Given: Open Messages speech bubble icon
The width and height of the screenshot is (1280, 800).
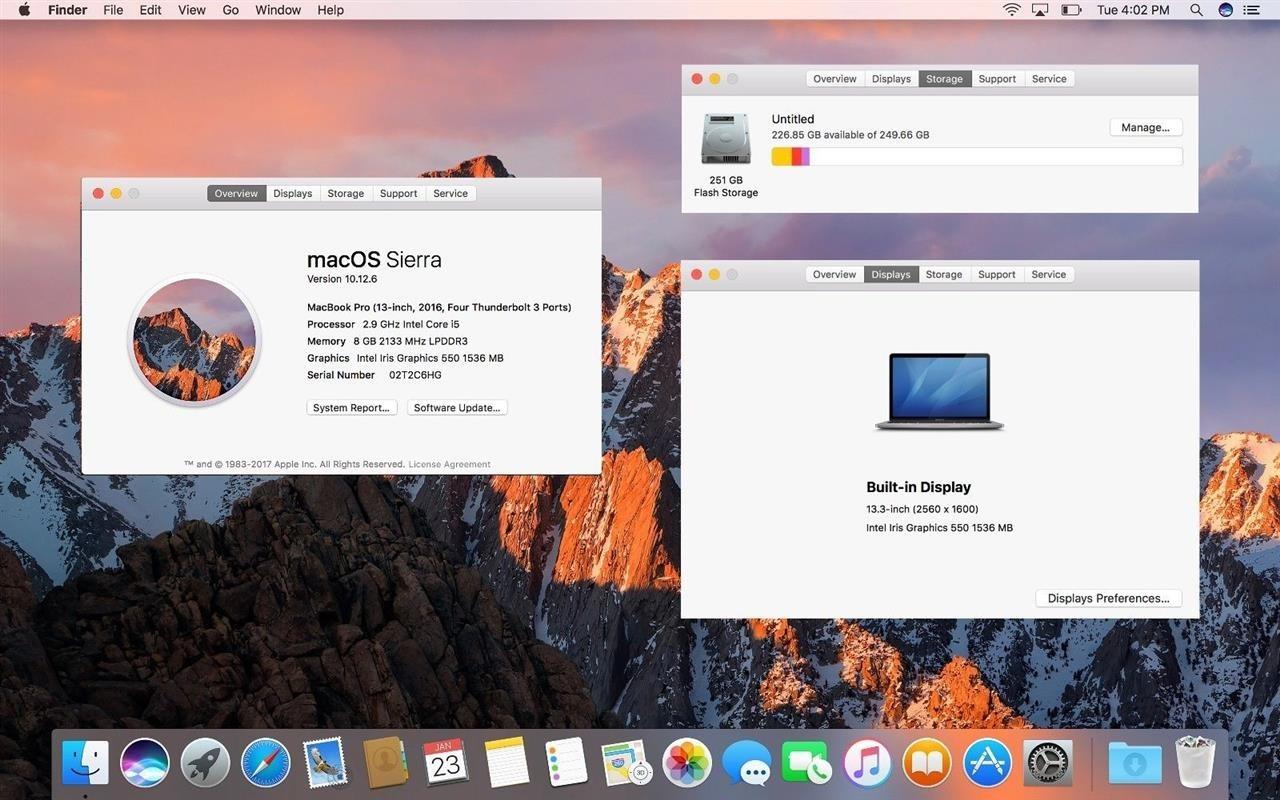Looking at the screenshot, I should (747, 763).
